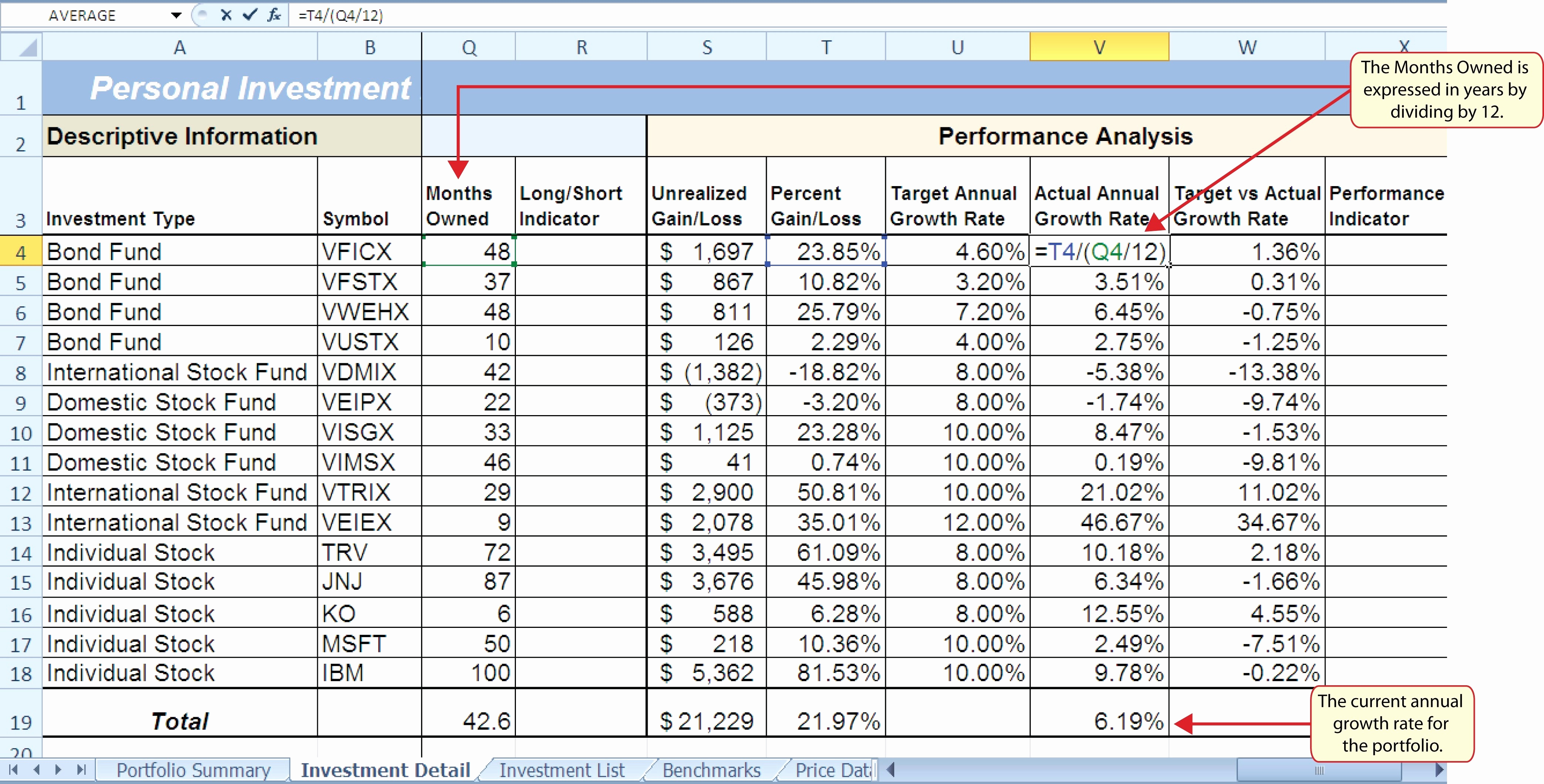The width and height of the screenshot is (1544, 784).
Task: Click the previous sheet navigation arrow
Action: pos(36,770)
